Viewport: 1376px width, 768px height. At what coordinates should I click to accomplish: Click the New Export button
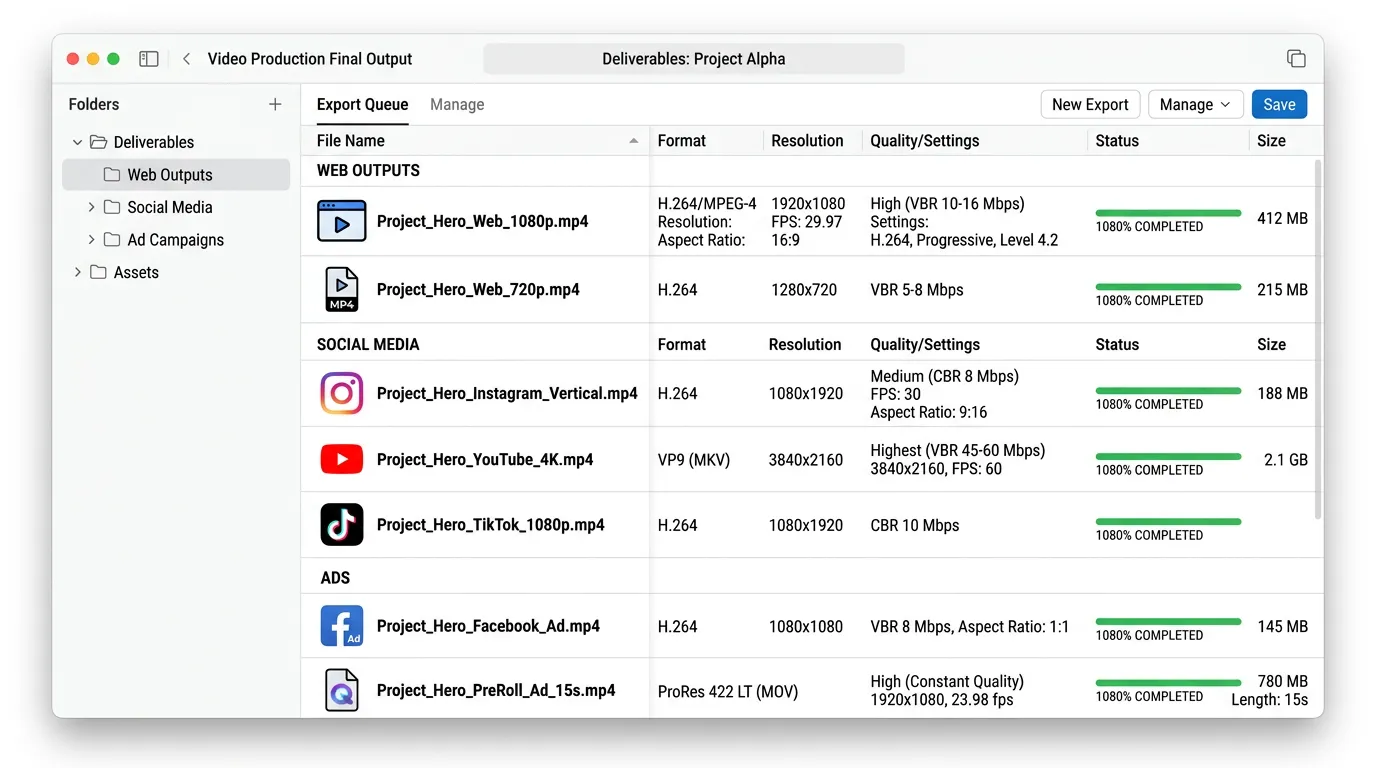(x=1090, y=104)
